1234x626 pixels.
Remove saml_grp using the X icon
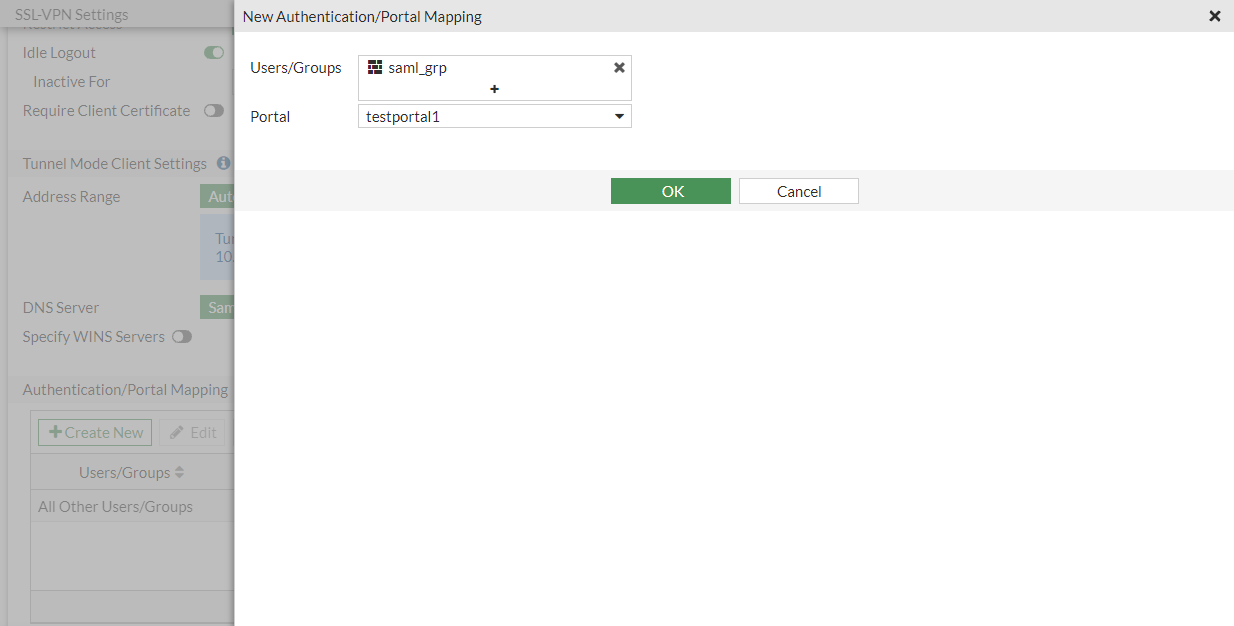coord(618,67)
